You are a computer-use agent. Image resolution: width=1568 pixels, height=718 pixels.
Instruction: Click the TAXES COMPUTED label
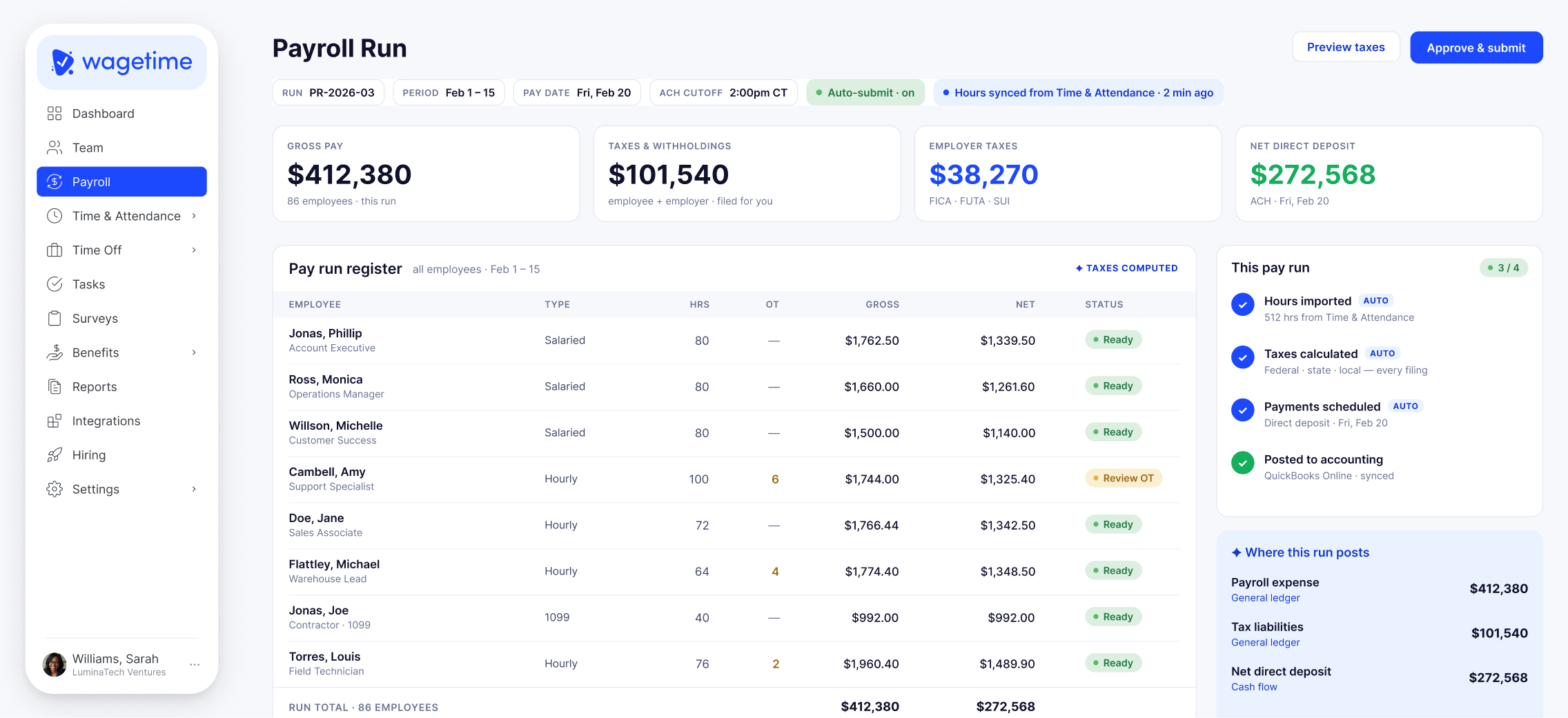[1132, 268]
